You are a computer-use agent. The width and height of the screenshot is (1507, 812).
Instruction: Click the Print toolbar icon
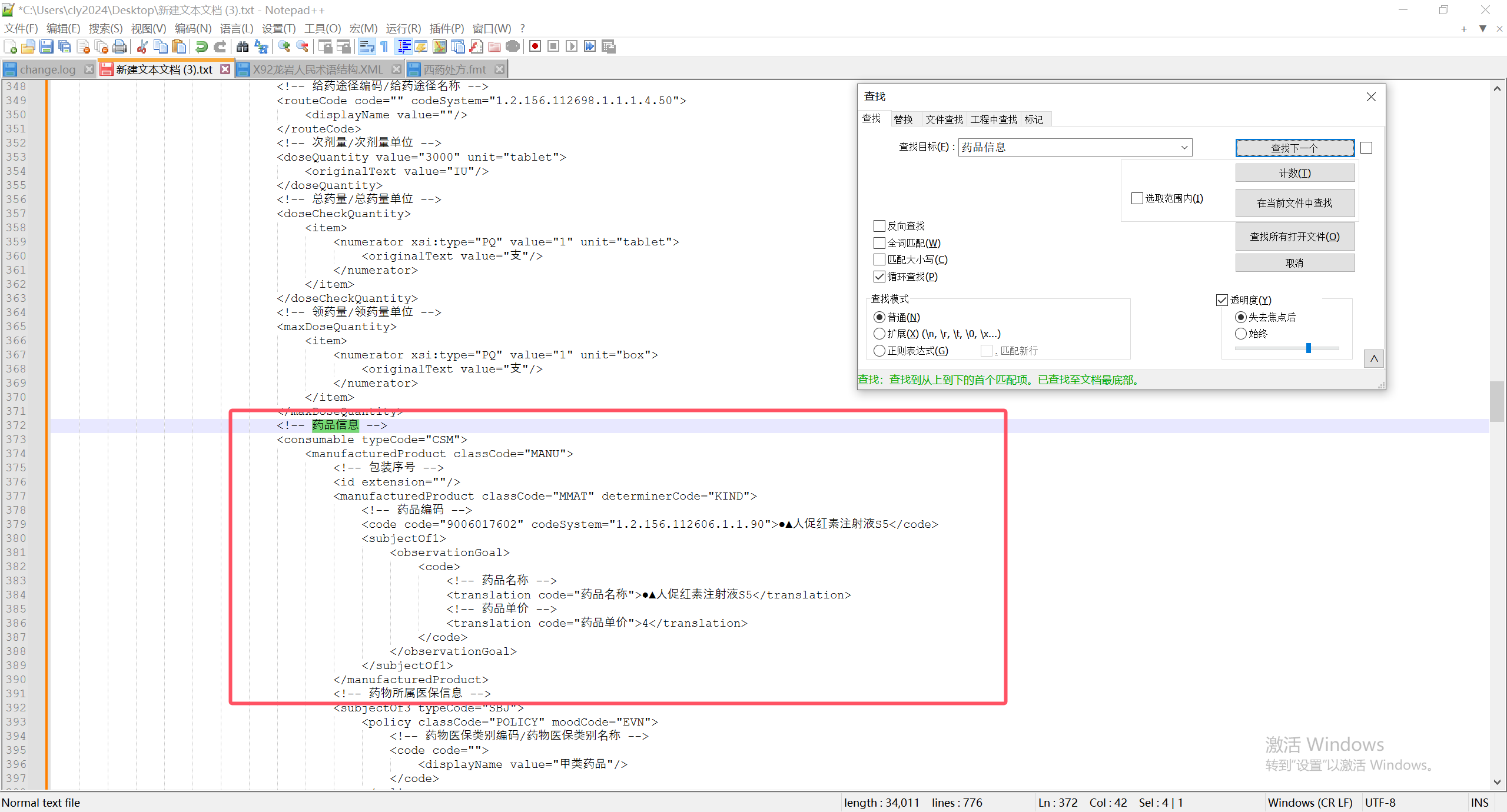(120, 46)
